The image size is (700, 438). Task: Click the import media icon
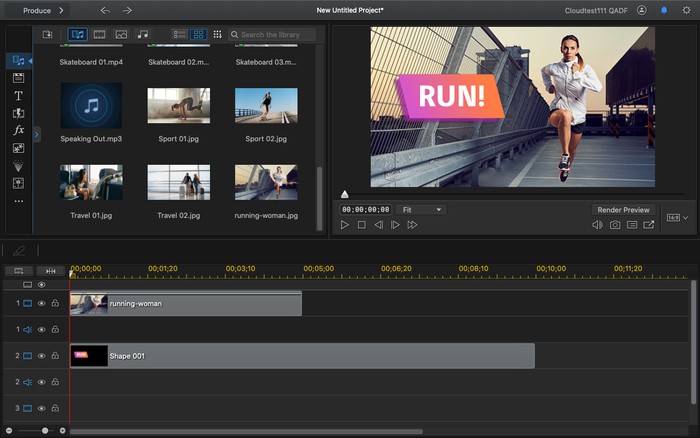(47, 34)
